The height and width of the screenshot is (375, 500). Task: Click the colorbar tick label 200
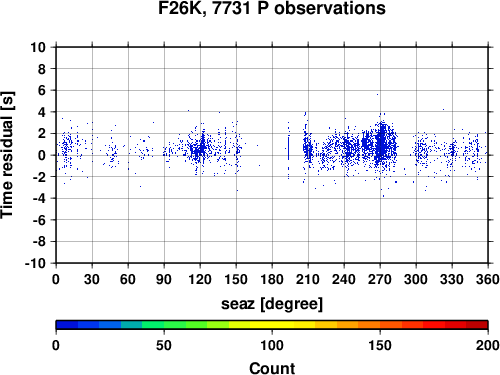tap(488, 345)
